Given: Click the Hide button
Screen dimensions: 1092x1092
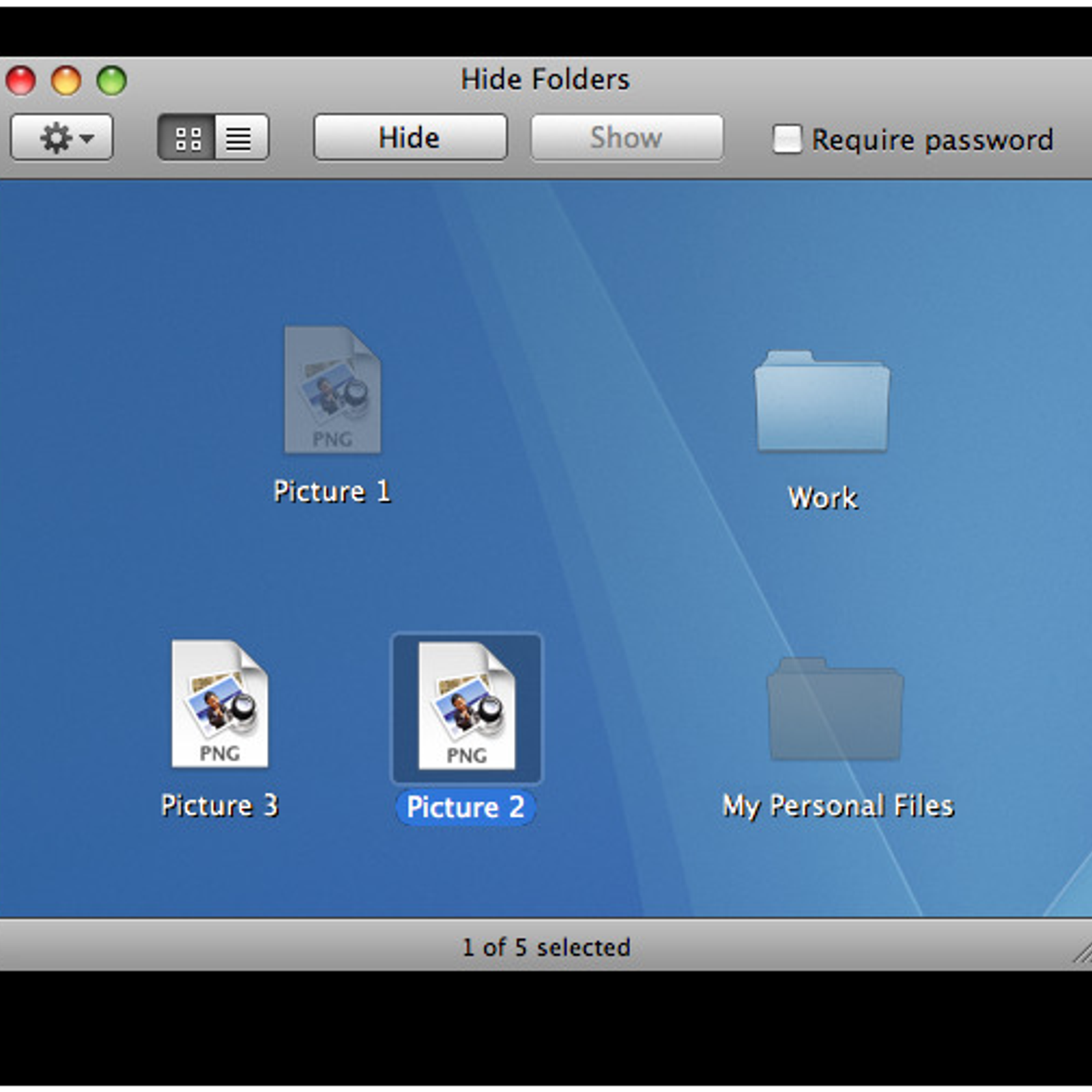Looking at the screenshot, I should coord(409,138).
